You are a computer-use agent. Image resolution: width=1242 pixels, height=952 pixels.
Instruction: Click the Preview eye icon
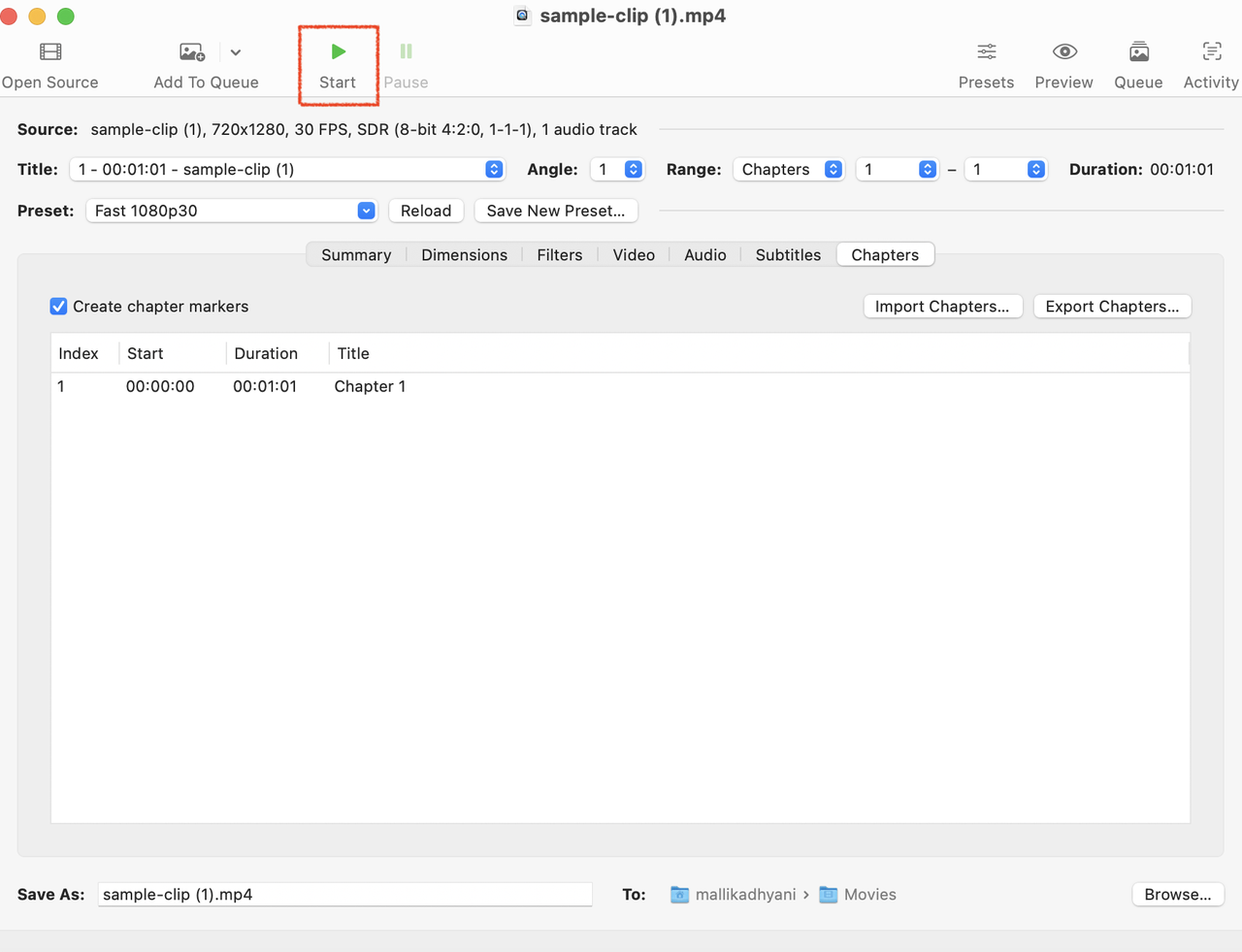[x=1063, y=51]
